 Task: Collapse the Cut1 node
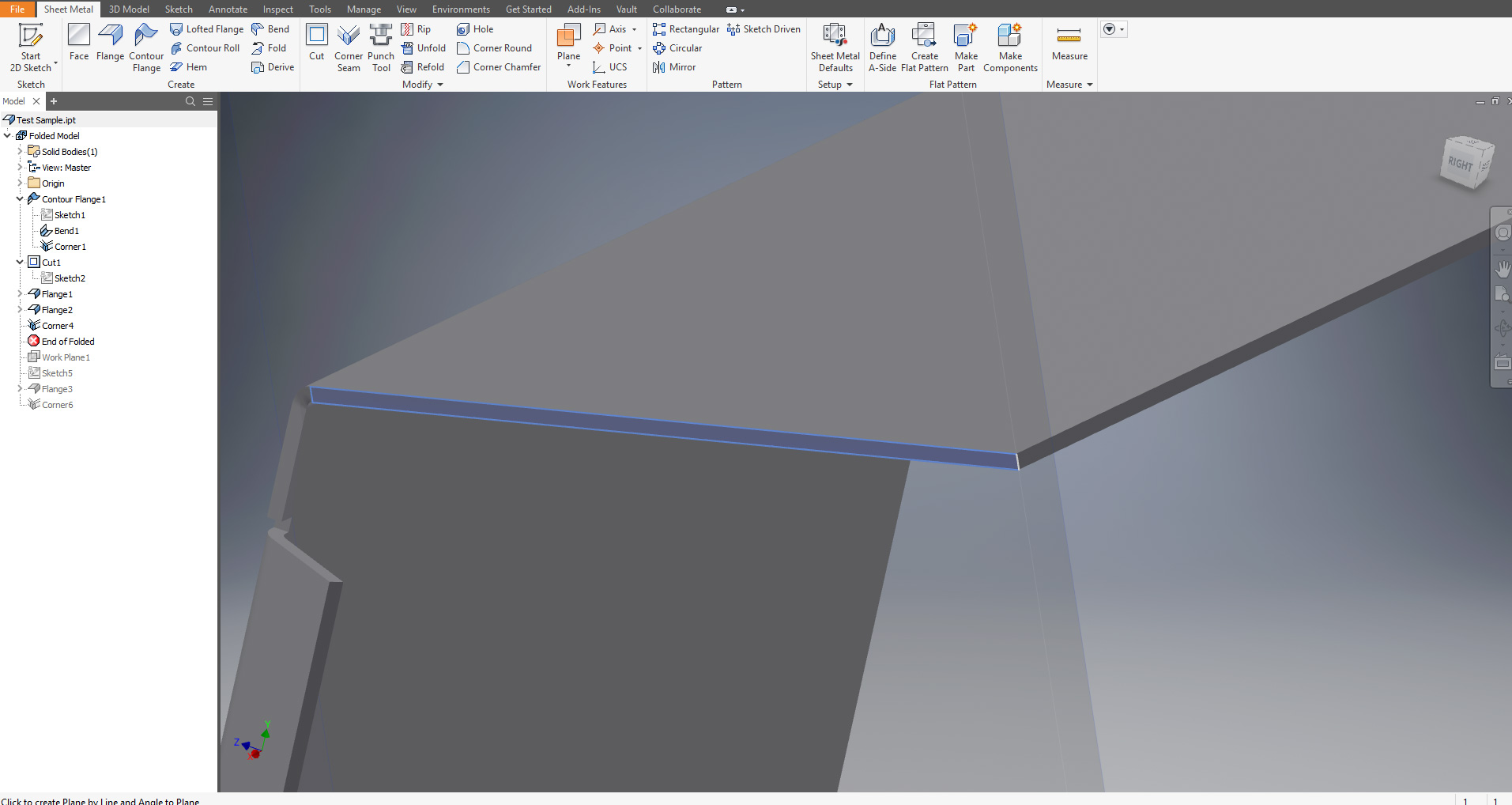tap(20, 262)
